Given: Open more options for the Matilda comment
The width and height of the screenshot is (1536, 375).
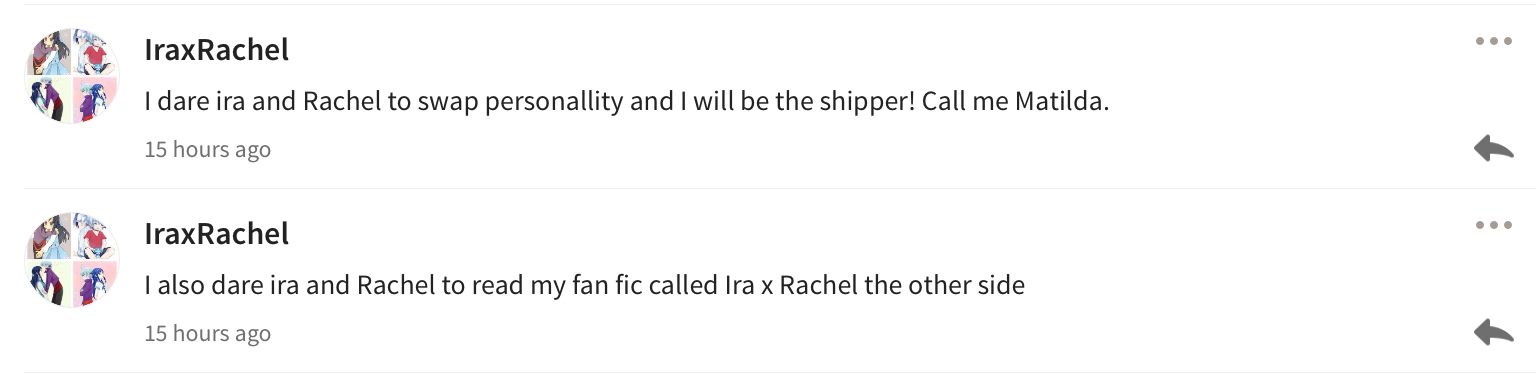Looking at the screenshot, I should point(1494,42).
